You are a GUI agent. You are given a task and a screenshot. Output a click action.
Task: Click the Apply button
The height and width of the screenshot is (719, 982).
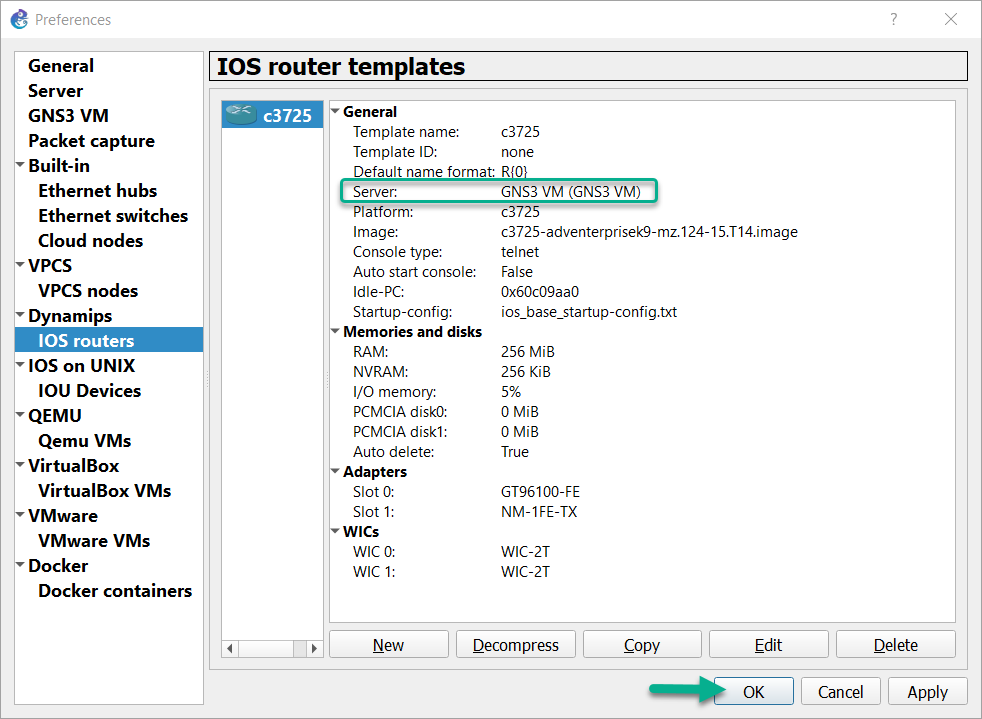[928, 691]
